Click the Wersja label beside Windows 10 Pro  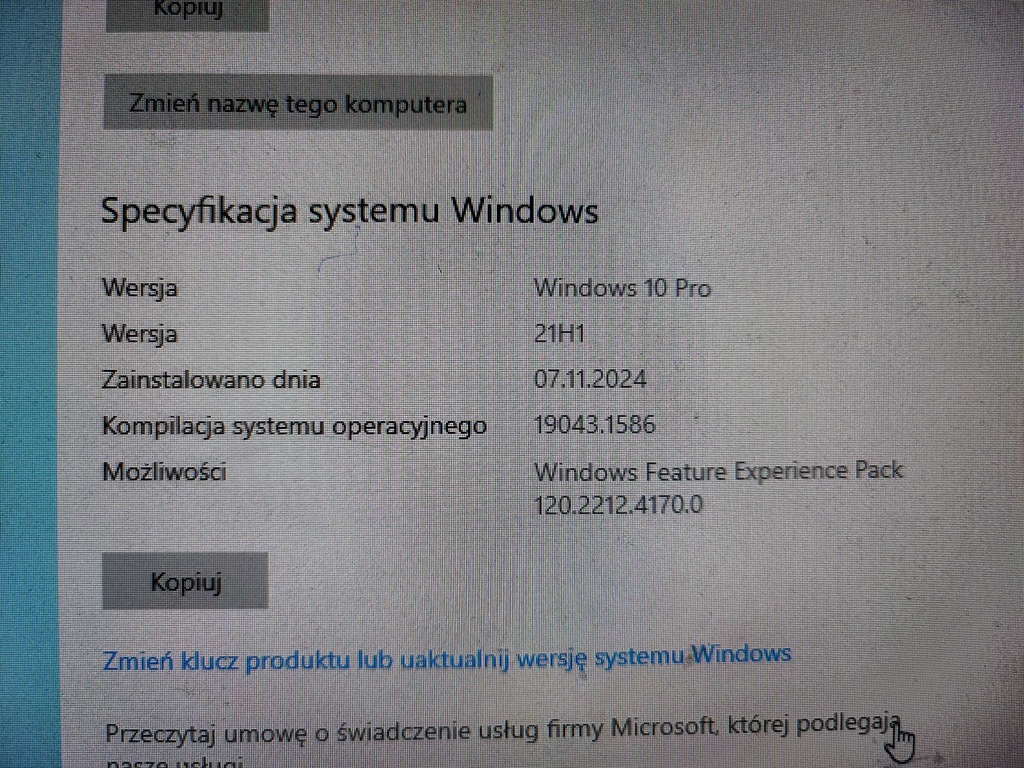pyautogui.click(x=140, y=289)
